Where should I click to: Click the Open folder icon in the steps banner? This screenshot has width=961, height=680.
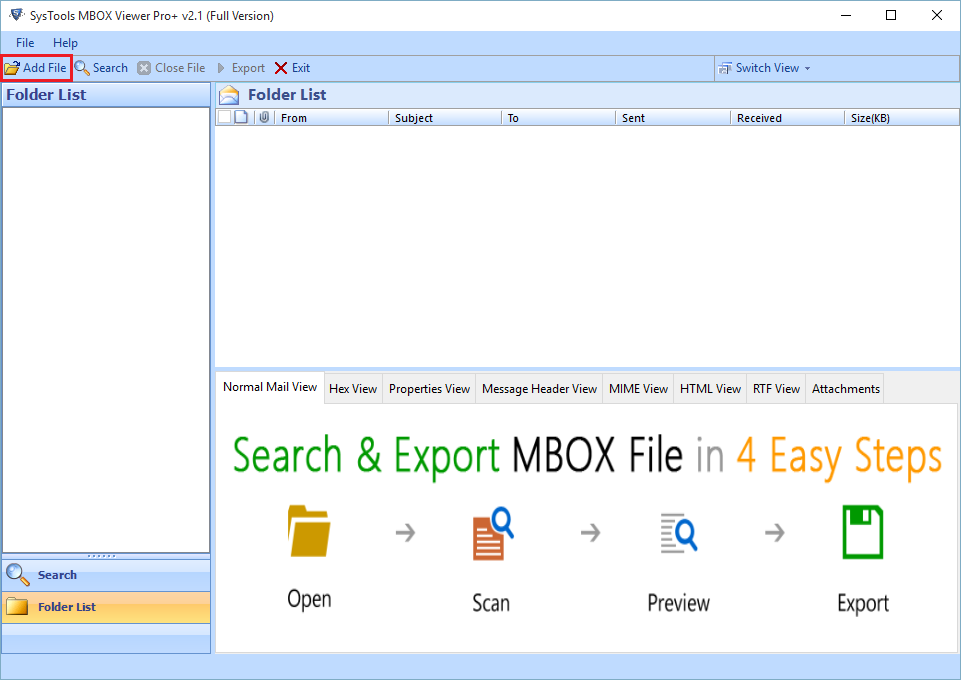coord(309,531)
